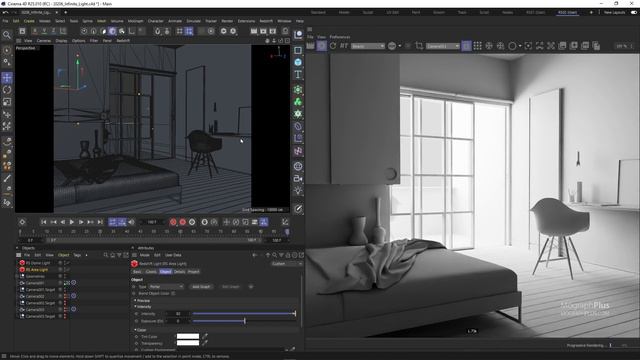Select the Rotate tool in left toolbar
Image resolution: width=640 pixels, height=360 pixels.
tap(7, 90)
